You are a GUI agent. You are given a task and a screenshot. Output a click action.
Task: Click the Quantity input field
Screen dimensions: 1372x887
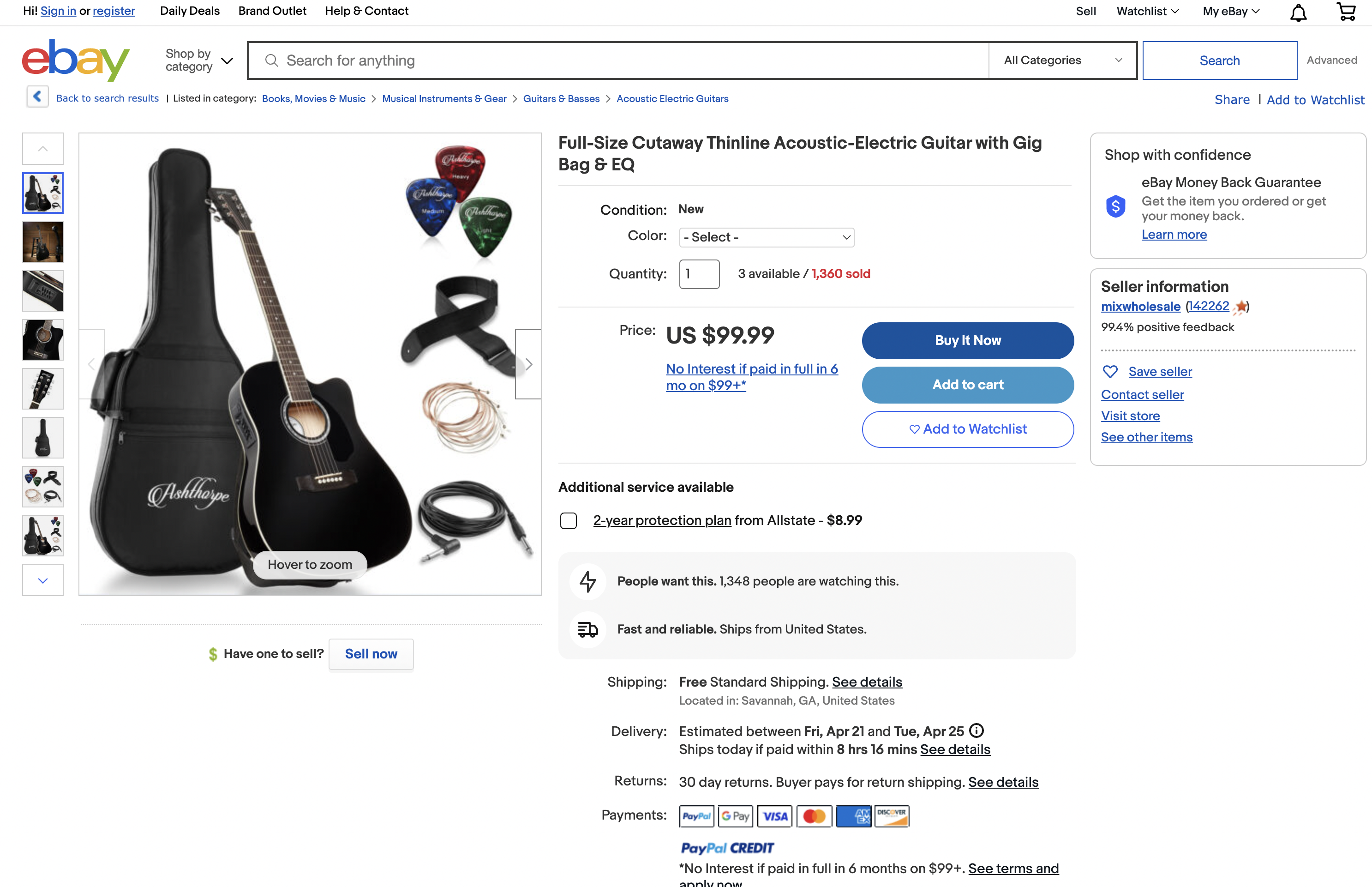[x=699, y=274]
